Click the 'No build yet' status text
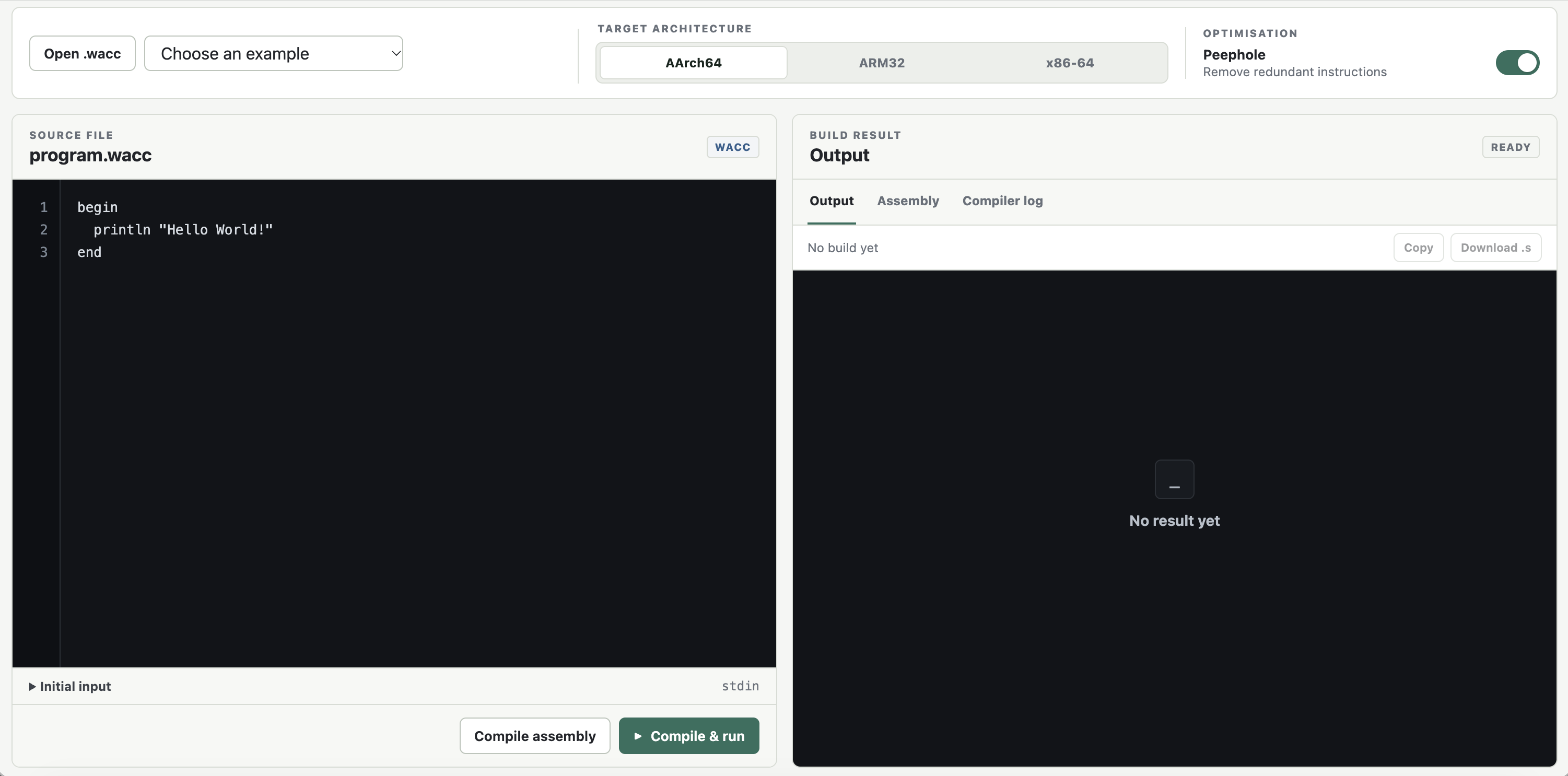The height and width of the screenshot is (776, 1568). (842, 248)
